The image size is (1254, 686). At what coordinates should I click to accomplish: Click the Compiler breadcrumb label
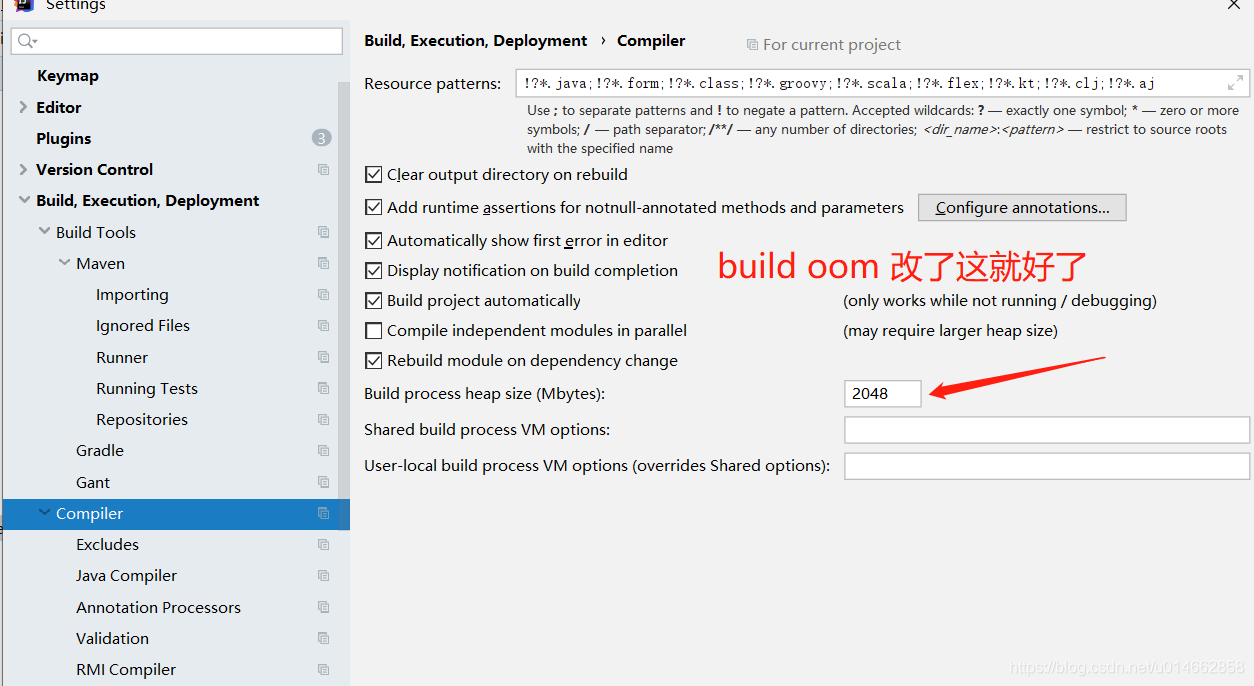651,41
